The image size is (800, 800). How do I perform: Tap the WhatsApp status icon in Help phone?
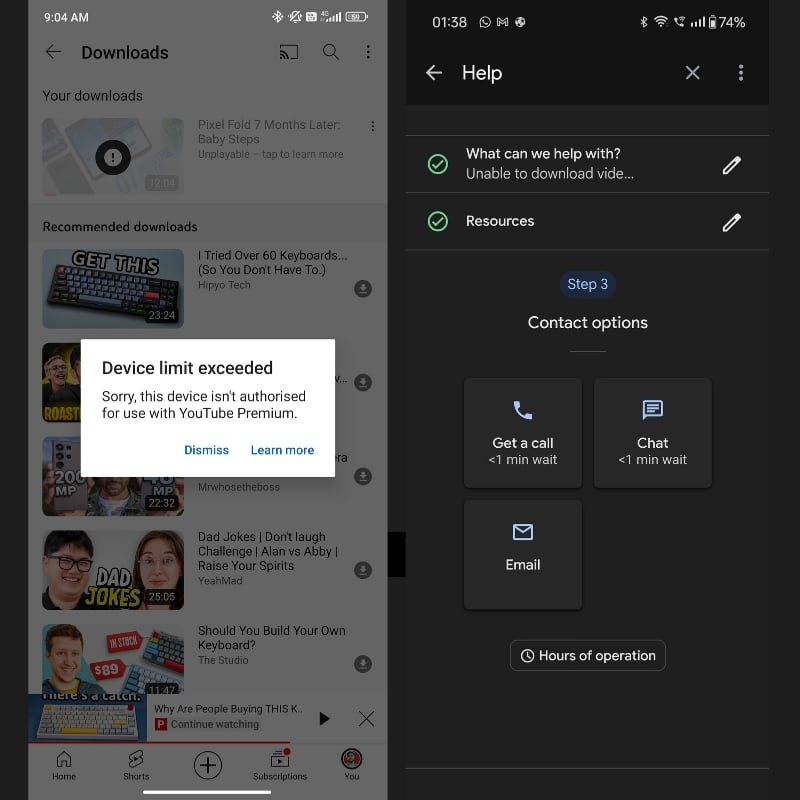click(485, 22)
